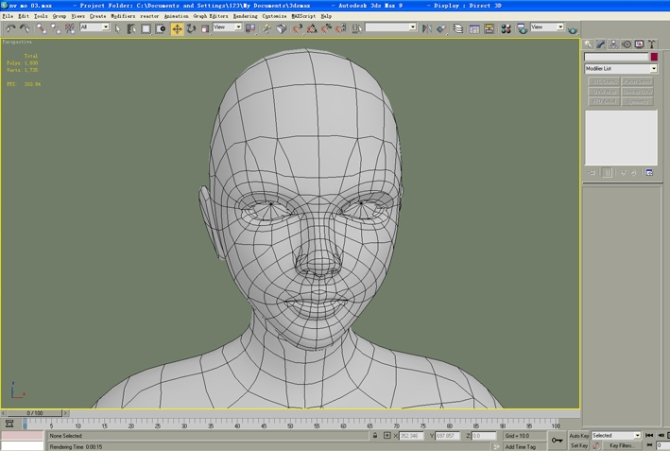Click the Key Filters button
The height and width of the screenshot is (451, 670).
click(x=621, y=445)
